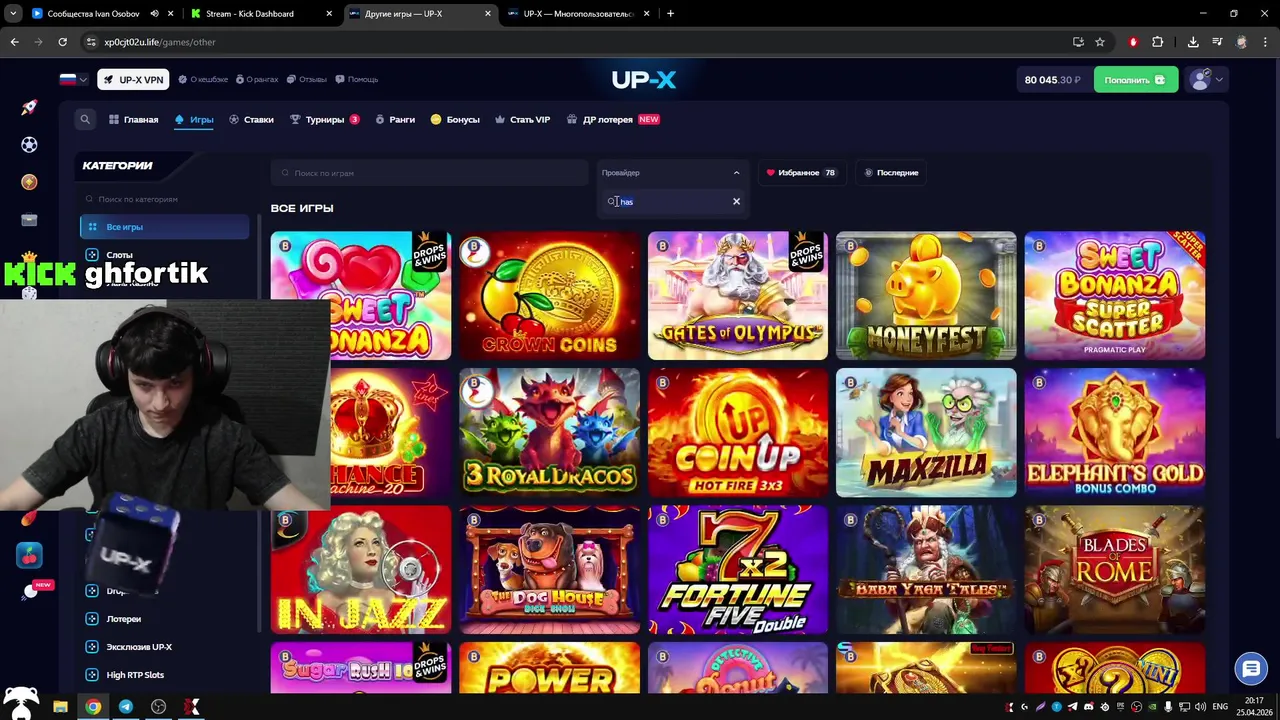This screenshot has width=1280, height=720.
Task: Click the sidebar icon with NEW badge
Action: [x=31, y=591]
